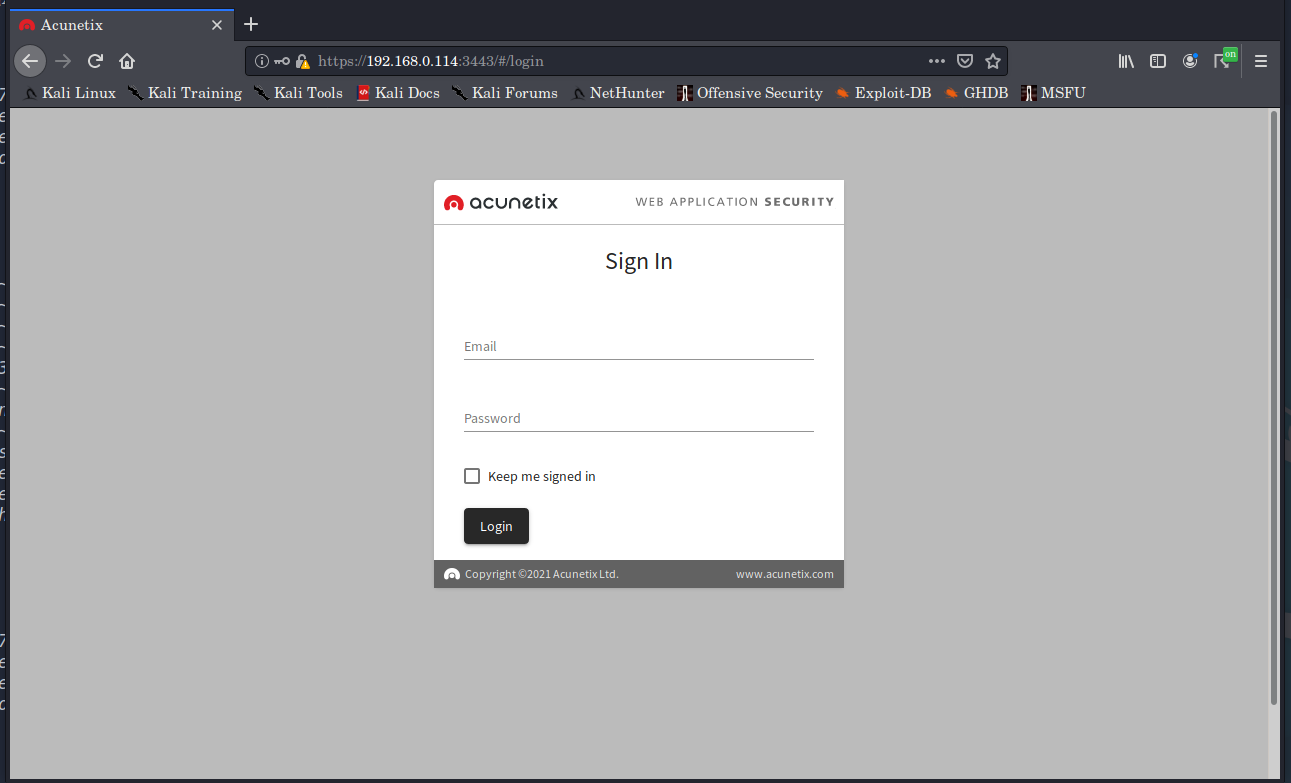The width and height of the screenshot is (1291, 783).
Task: Open the page actions three-dots menu
Action: click(x=937, y=61)
